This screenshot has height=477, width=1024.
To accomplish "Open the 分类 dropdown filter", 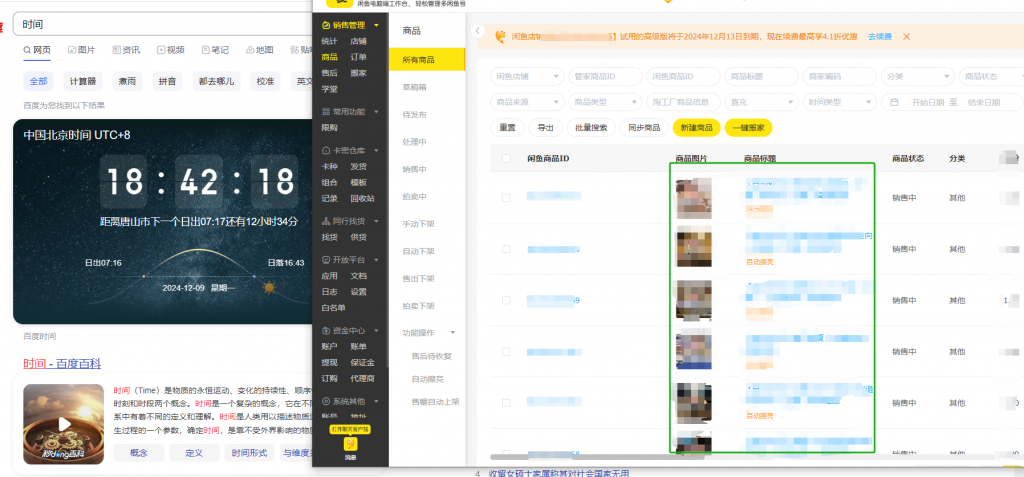I will pos(918,76).
